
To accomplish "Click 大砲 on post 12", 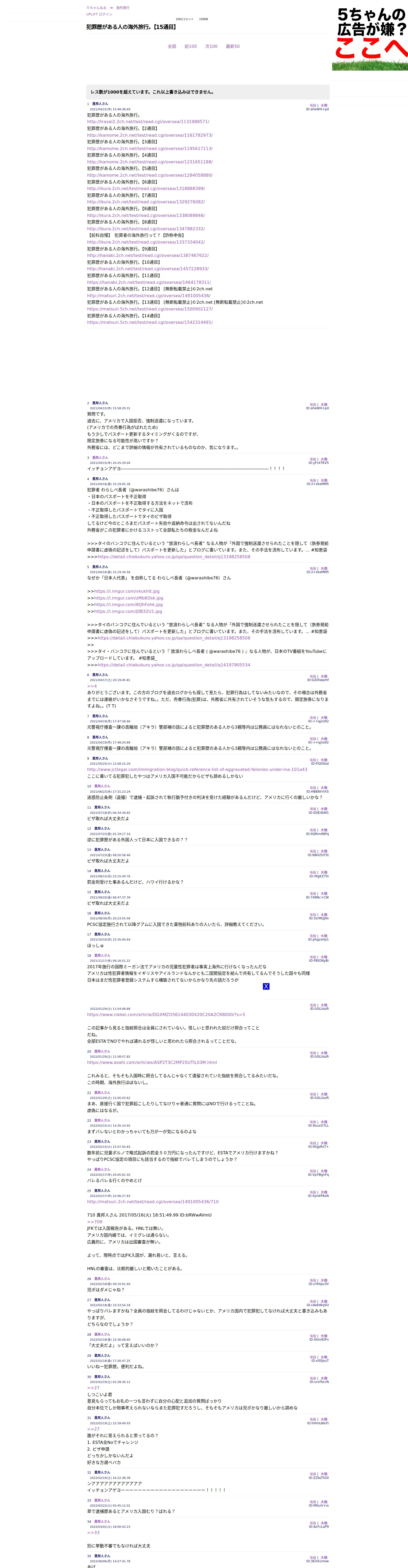I will click(324, 830).
